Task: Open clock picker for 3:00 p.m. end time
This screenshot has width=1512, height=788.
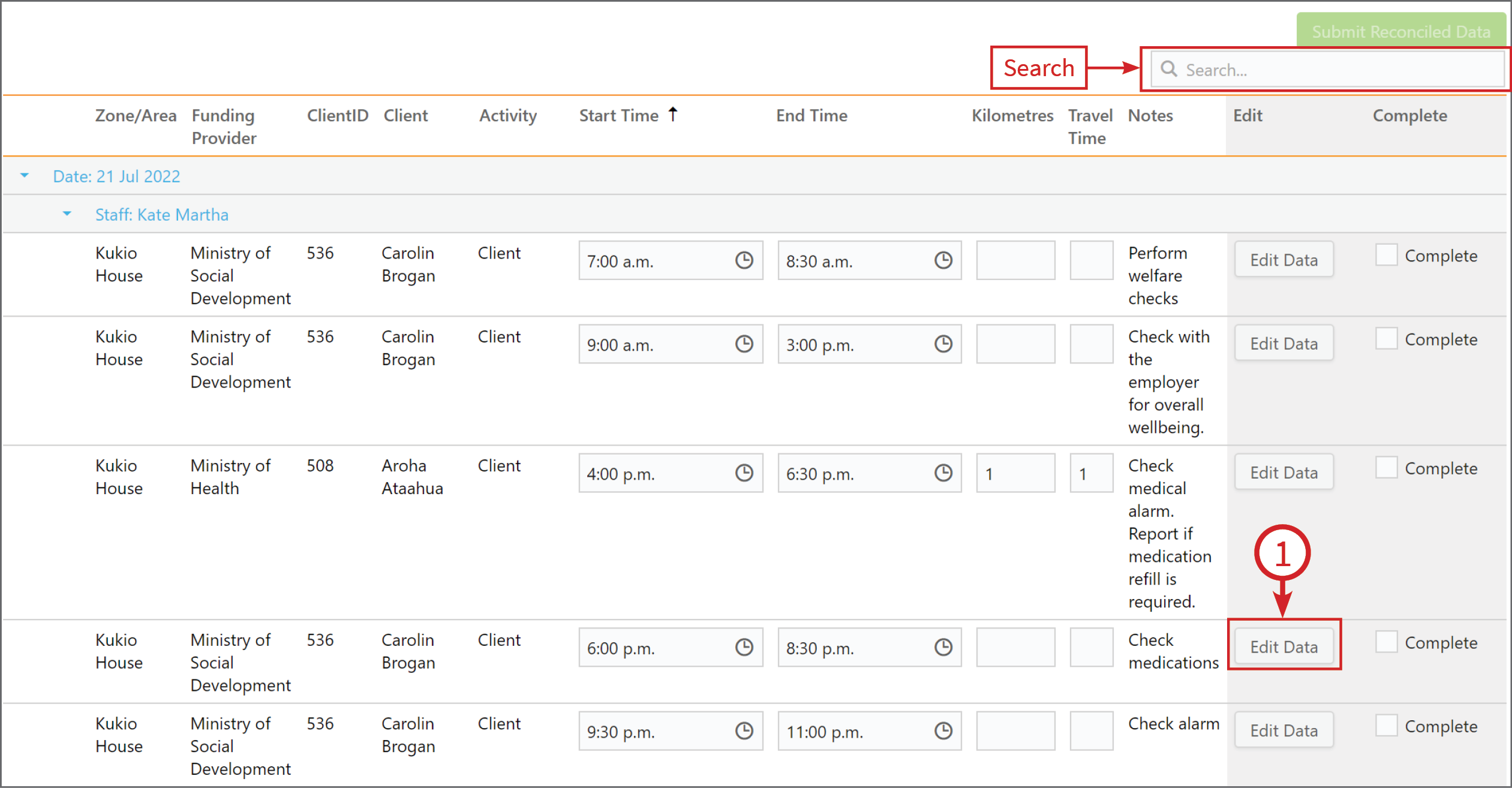Action: coord(943,344)
